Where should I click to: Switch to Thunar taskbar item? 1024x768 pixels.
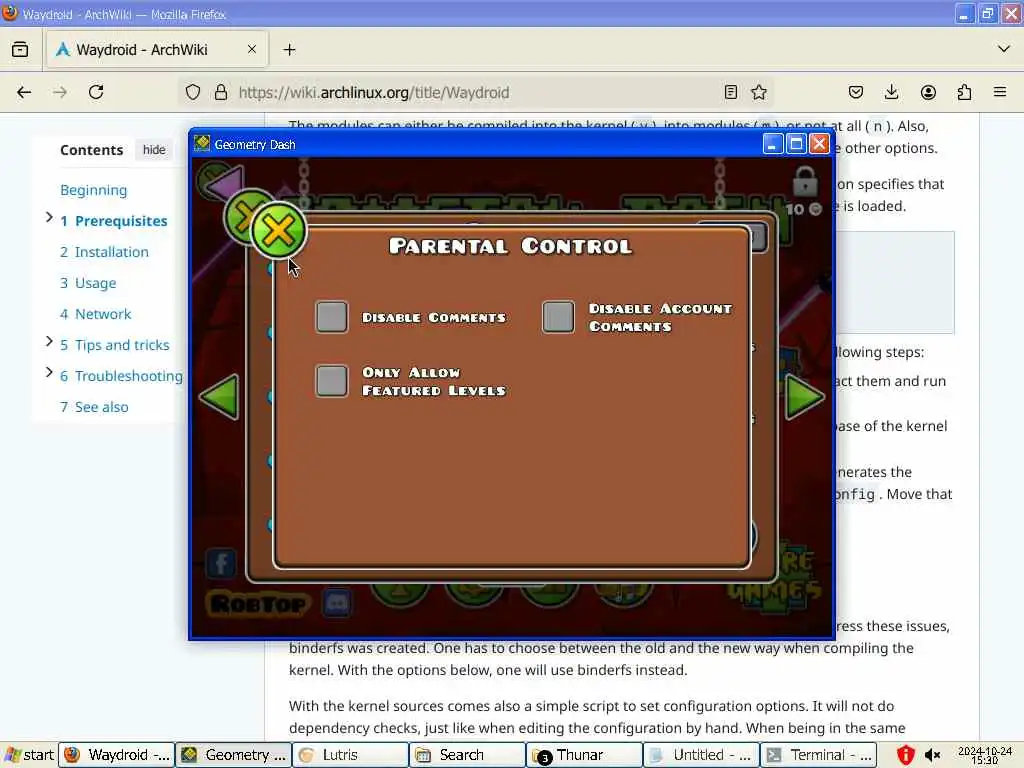(584, 755)
